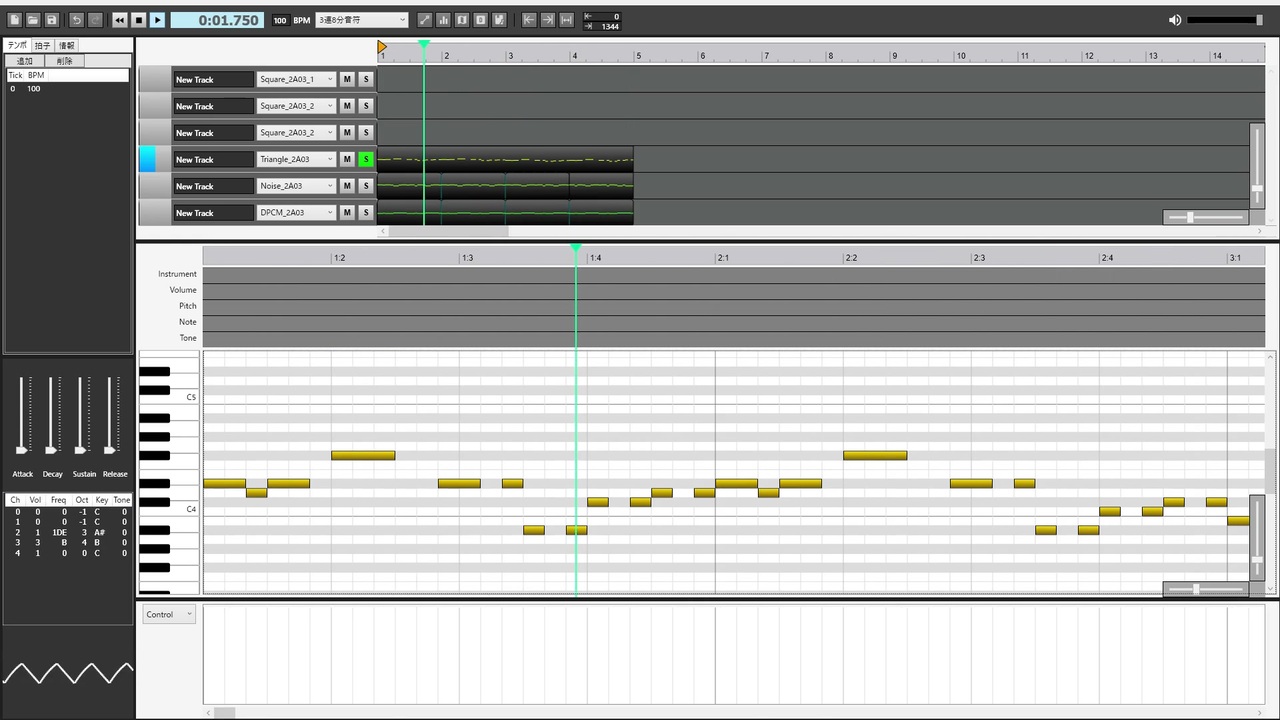Start playback with the play button
This screenshot has width=1280, height=720.
[x=157, y=20]
